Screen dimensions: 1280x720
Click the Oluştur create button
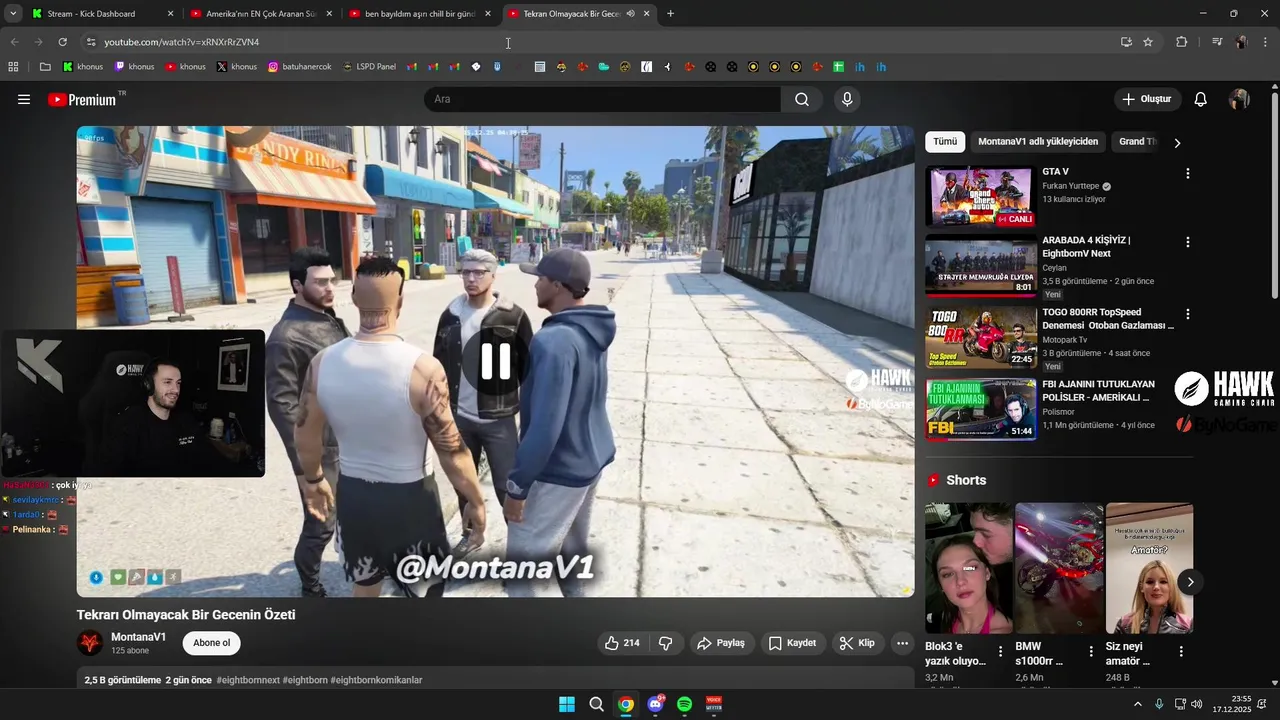click(1147, 99)
